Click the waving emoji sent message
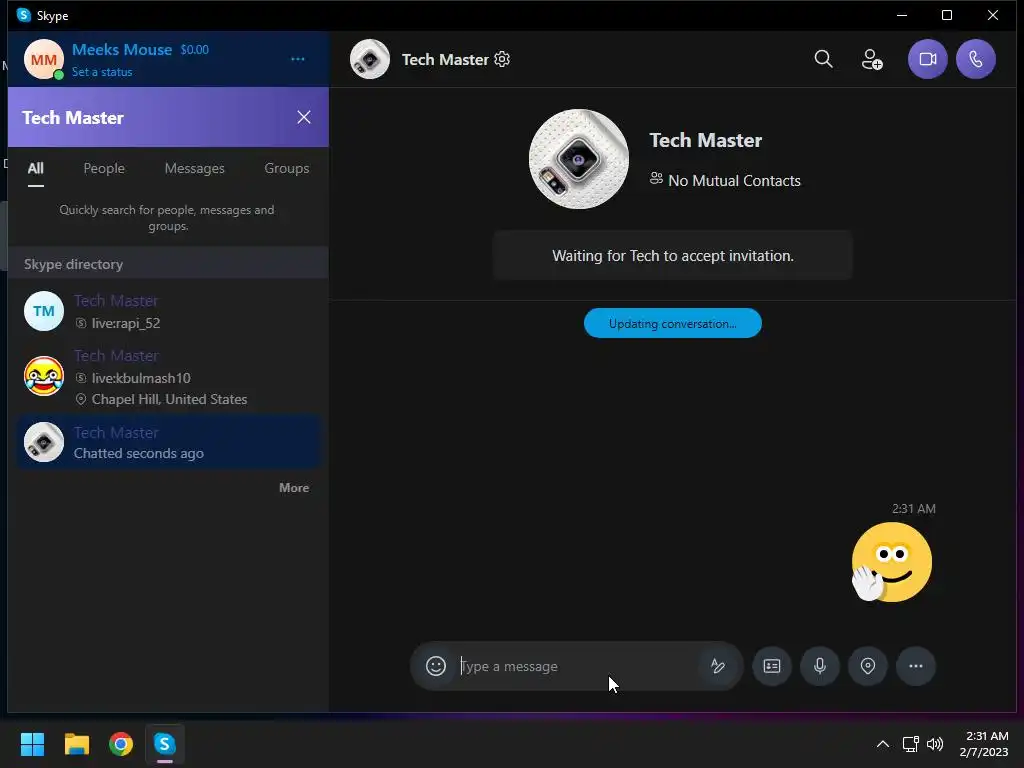This screenshot has height=768, width=1024. pyautogui.click(x=891, y=562)
